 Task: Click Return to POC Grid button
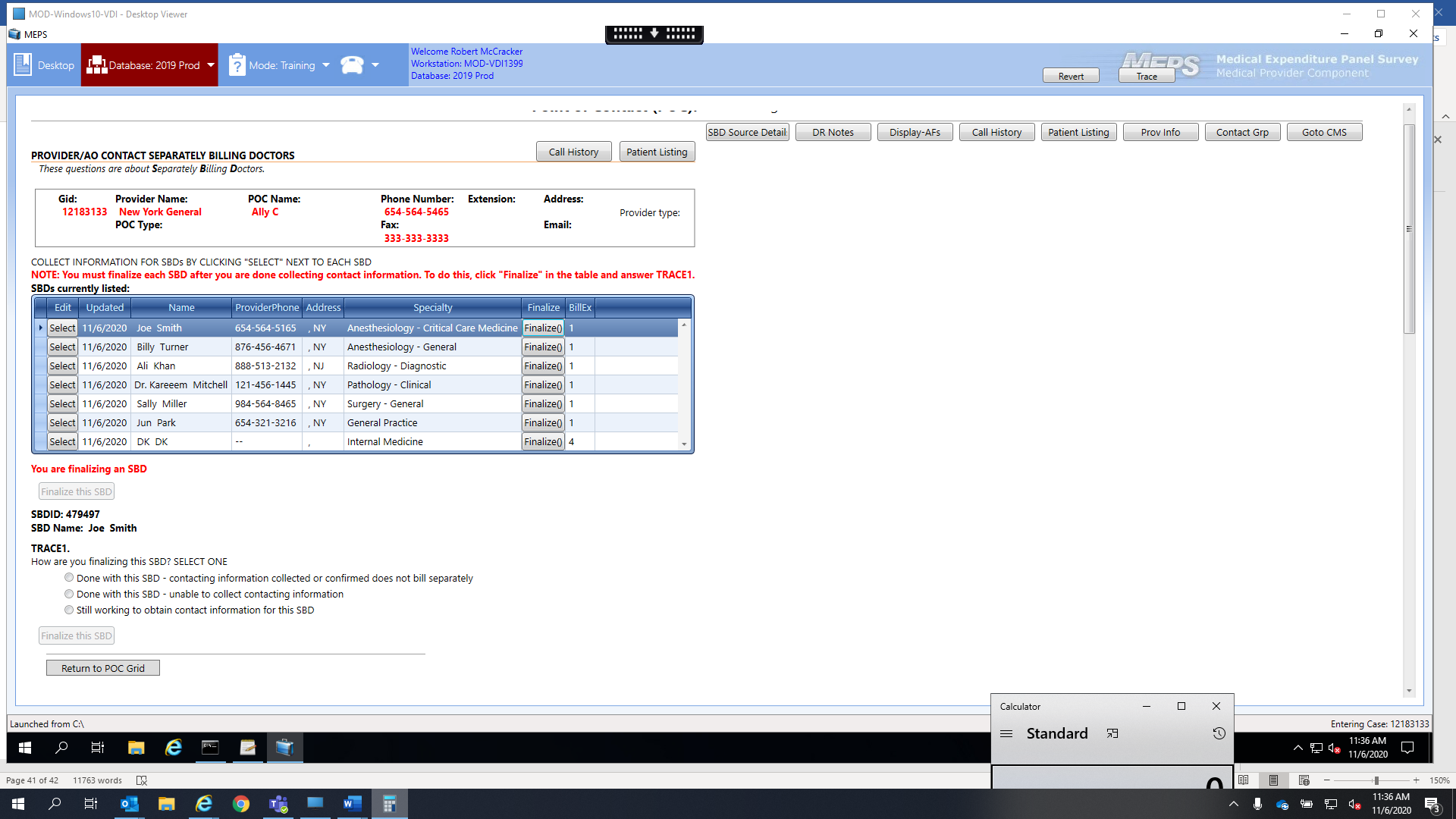point(102,668)
